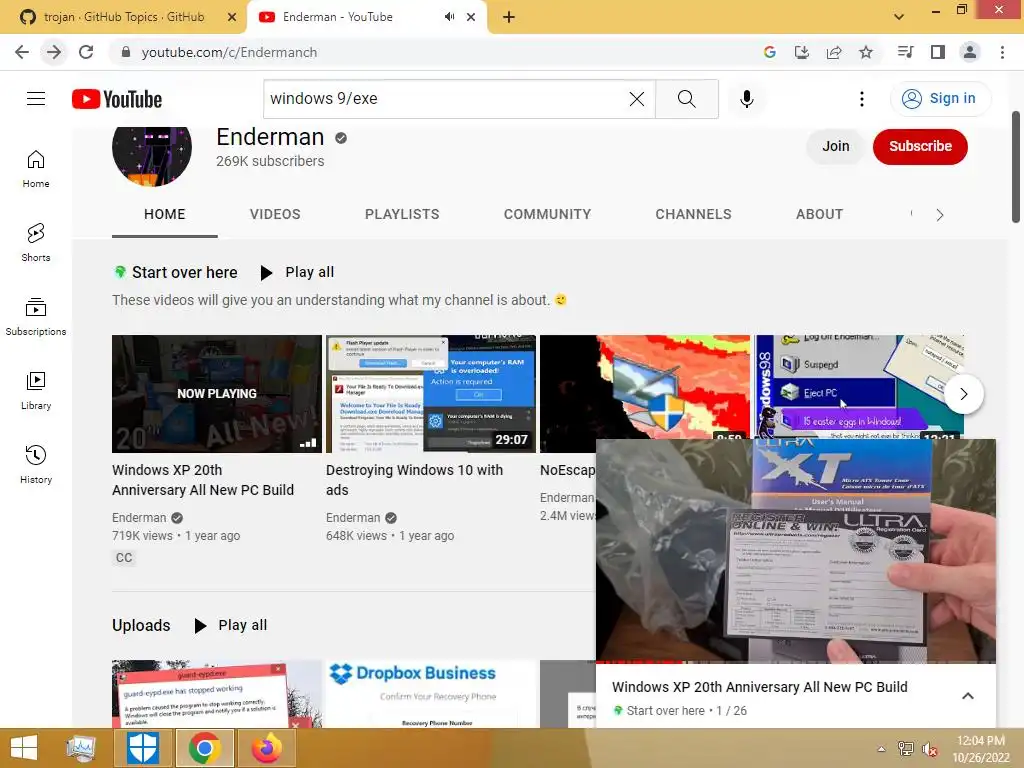Click the page vertical scrollbar
The image size is (1024, 768).
(x=1016, y=167)
